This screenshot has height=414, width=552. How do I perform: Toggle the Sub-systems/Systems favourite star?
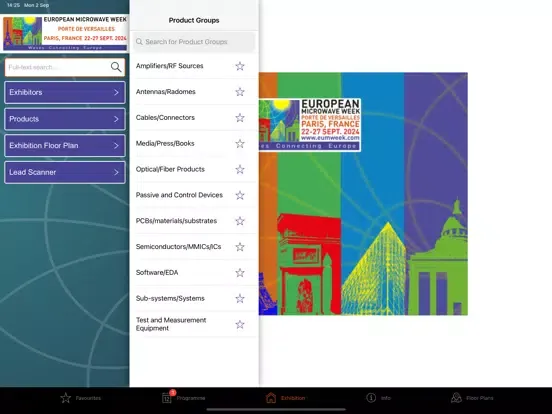pyautogui.click(x=240, y=299)
